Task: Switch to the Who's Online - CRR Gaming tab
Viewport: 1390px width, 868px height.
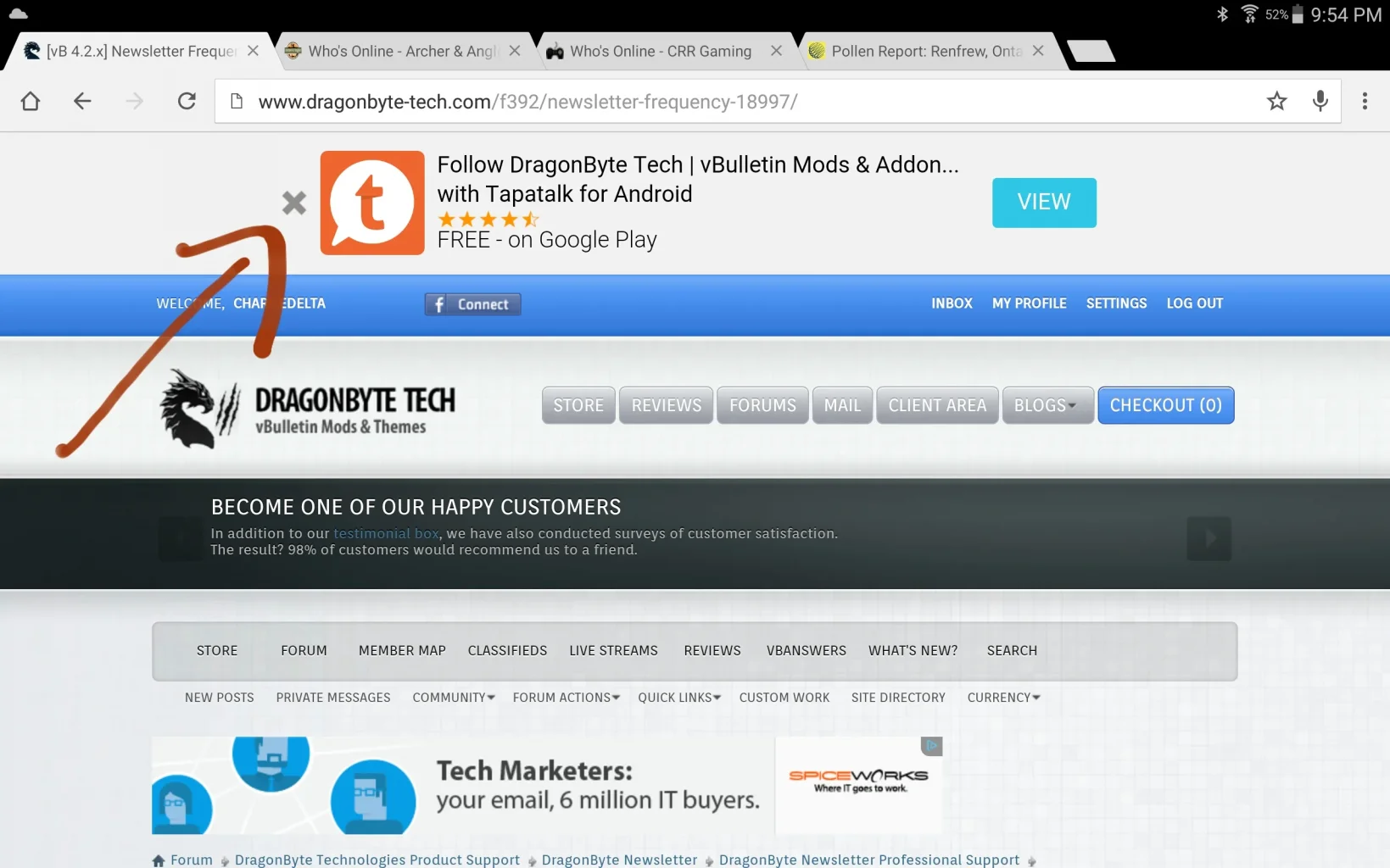Action: click(661, 51)
